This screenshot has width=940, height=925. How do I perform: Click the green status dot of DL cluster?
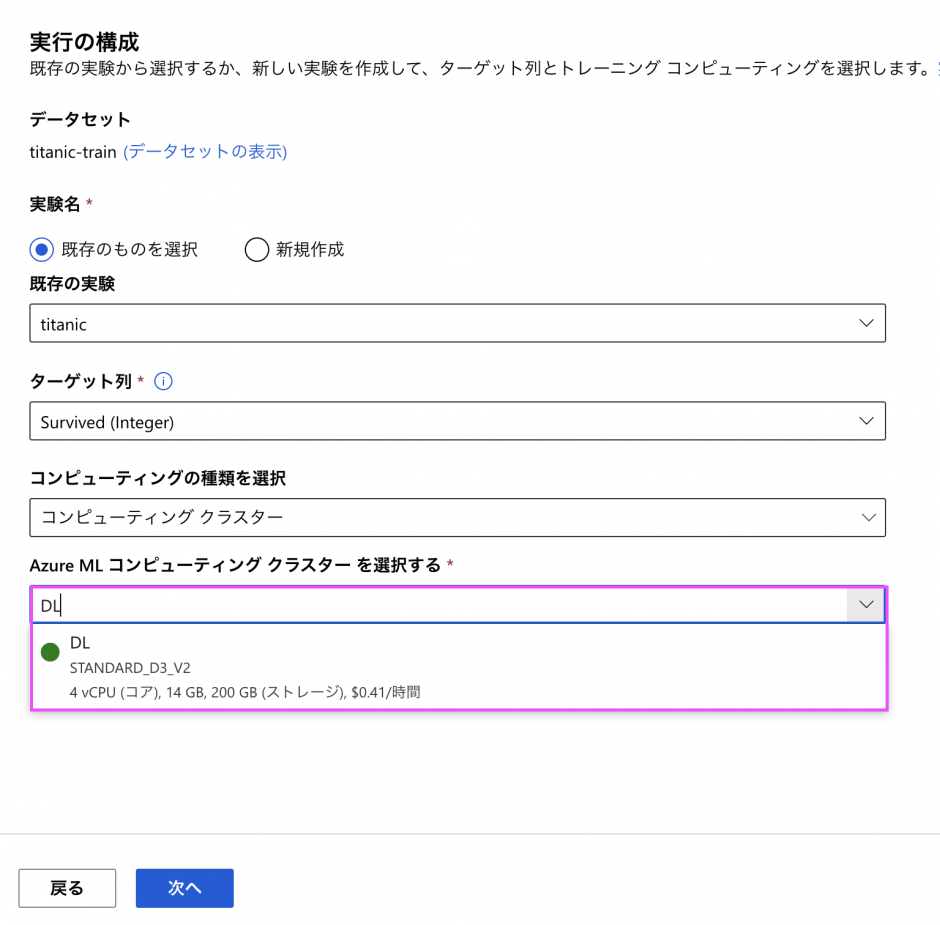(50, 653)
